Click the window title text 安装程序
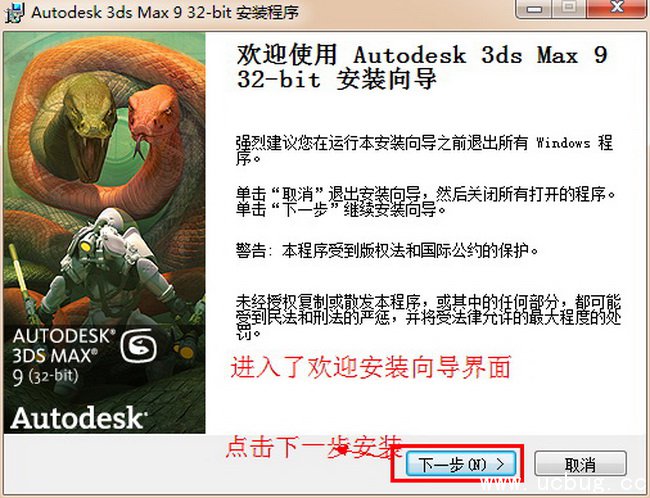Viewport: 650px width, 498px height. 267,12
